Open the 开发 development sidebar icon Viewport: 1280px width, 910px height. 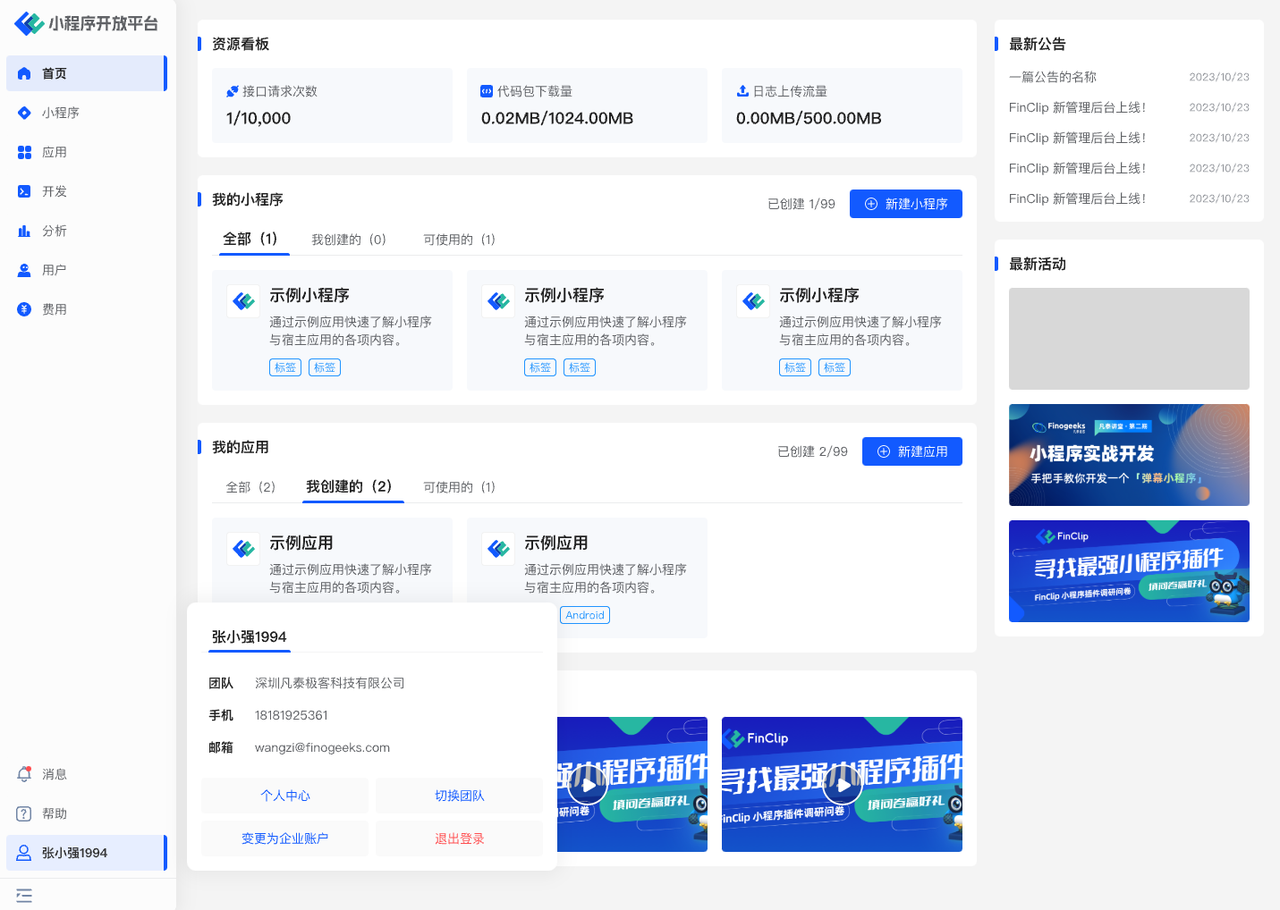[x=25, y=191]
